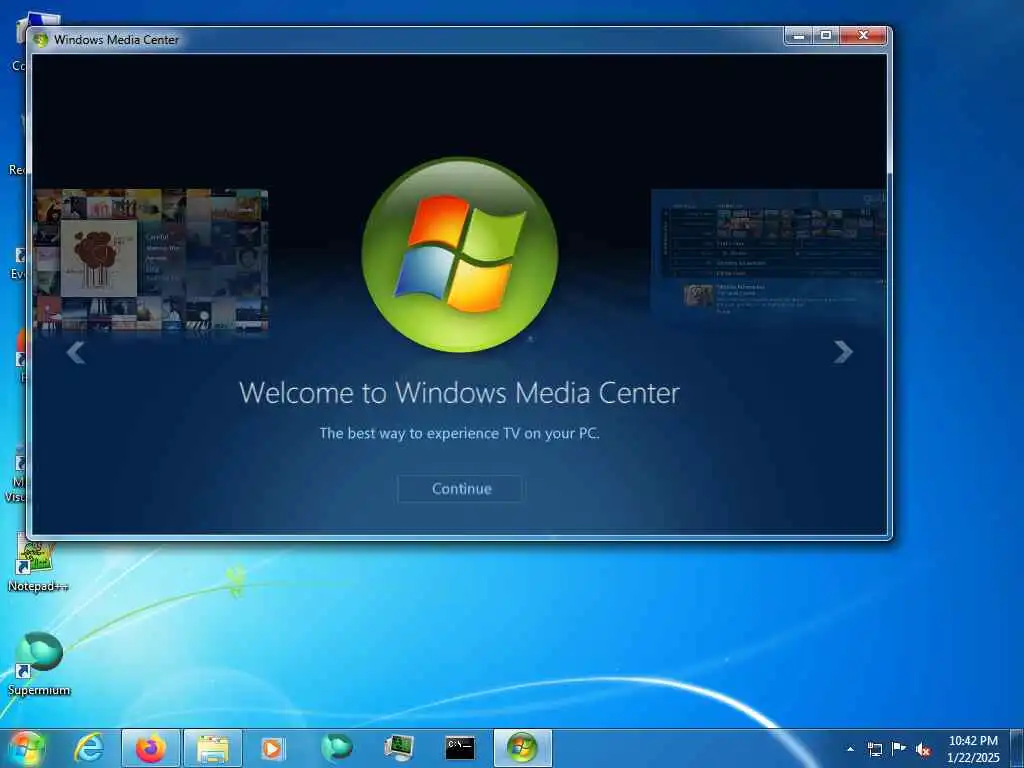
Task: Select the music album collage thumbnail
Action: tap(151, 259)
